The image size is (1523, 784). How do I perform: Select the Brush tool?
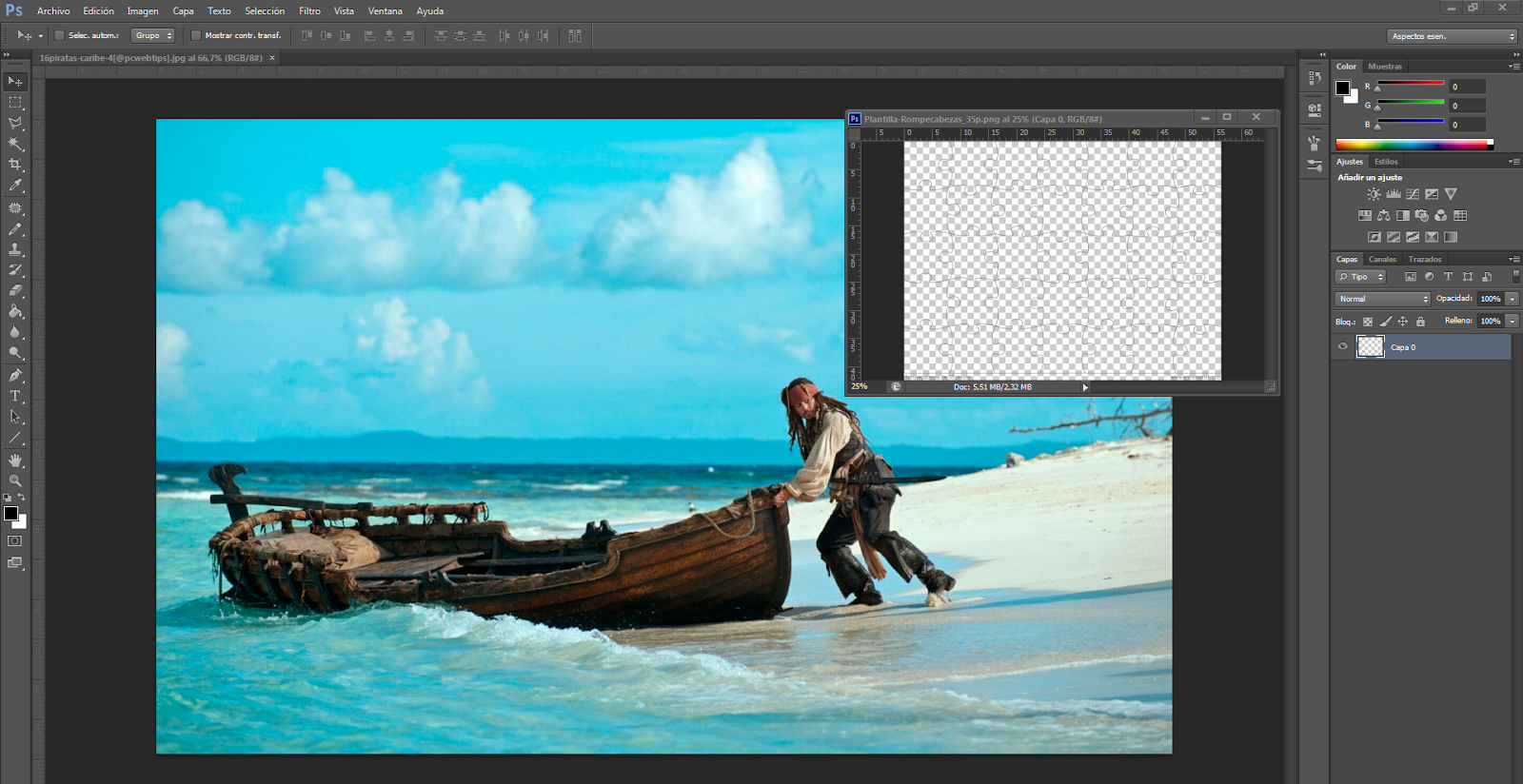pos(15,229)
